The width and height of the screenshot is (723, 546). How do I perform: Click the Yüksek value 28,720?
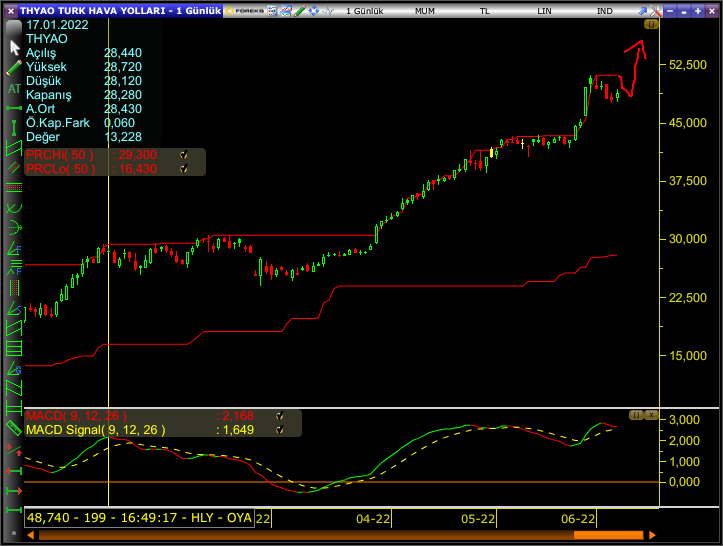(123, 67)
